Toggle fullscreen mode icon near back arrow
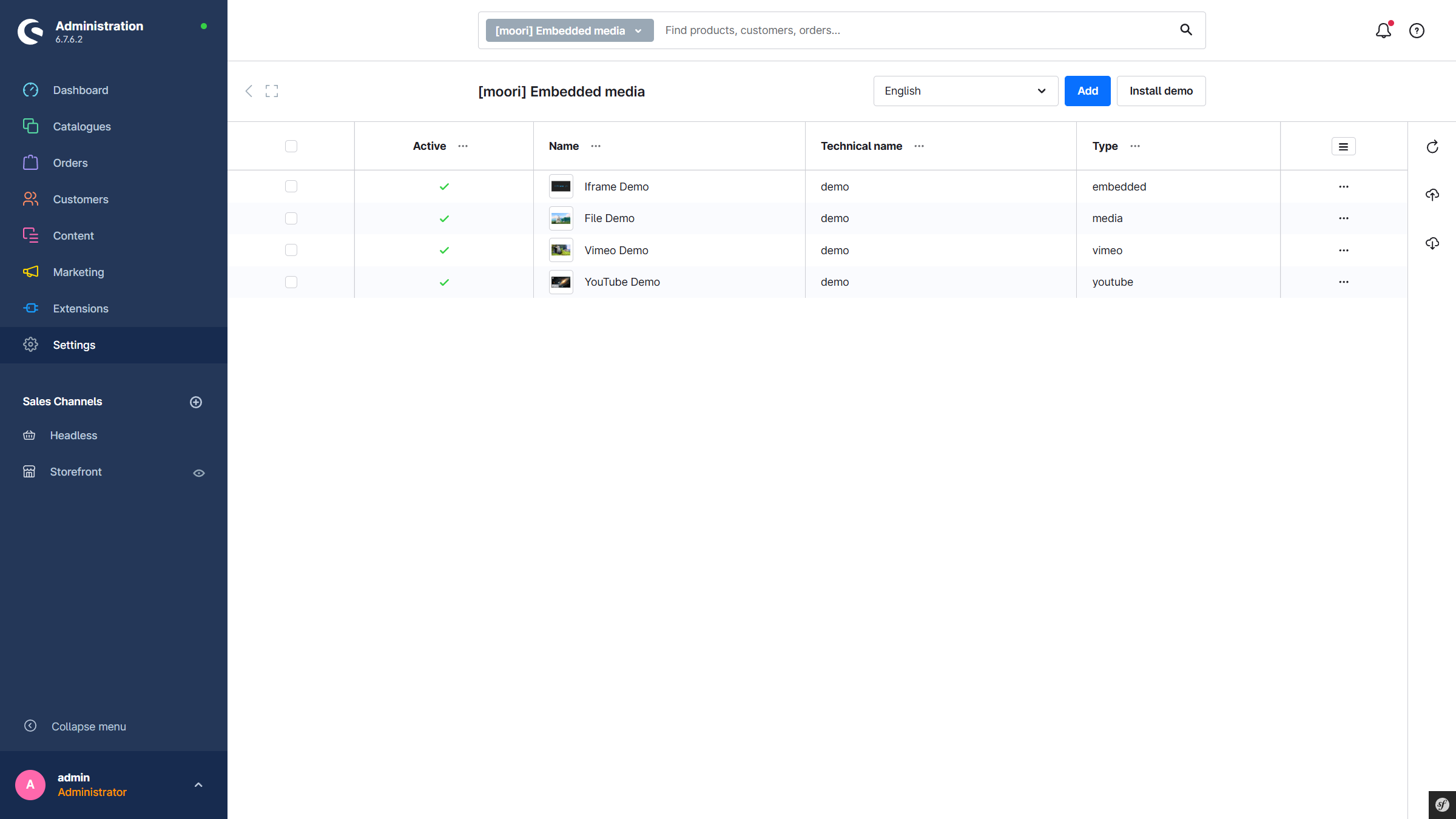The height and width of the screenshot is (819, 1456). pyautogui.click(x=272, y=91)
